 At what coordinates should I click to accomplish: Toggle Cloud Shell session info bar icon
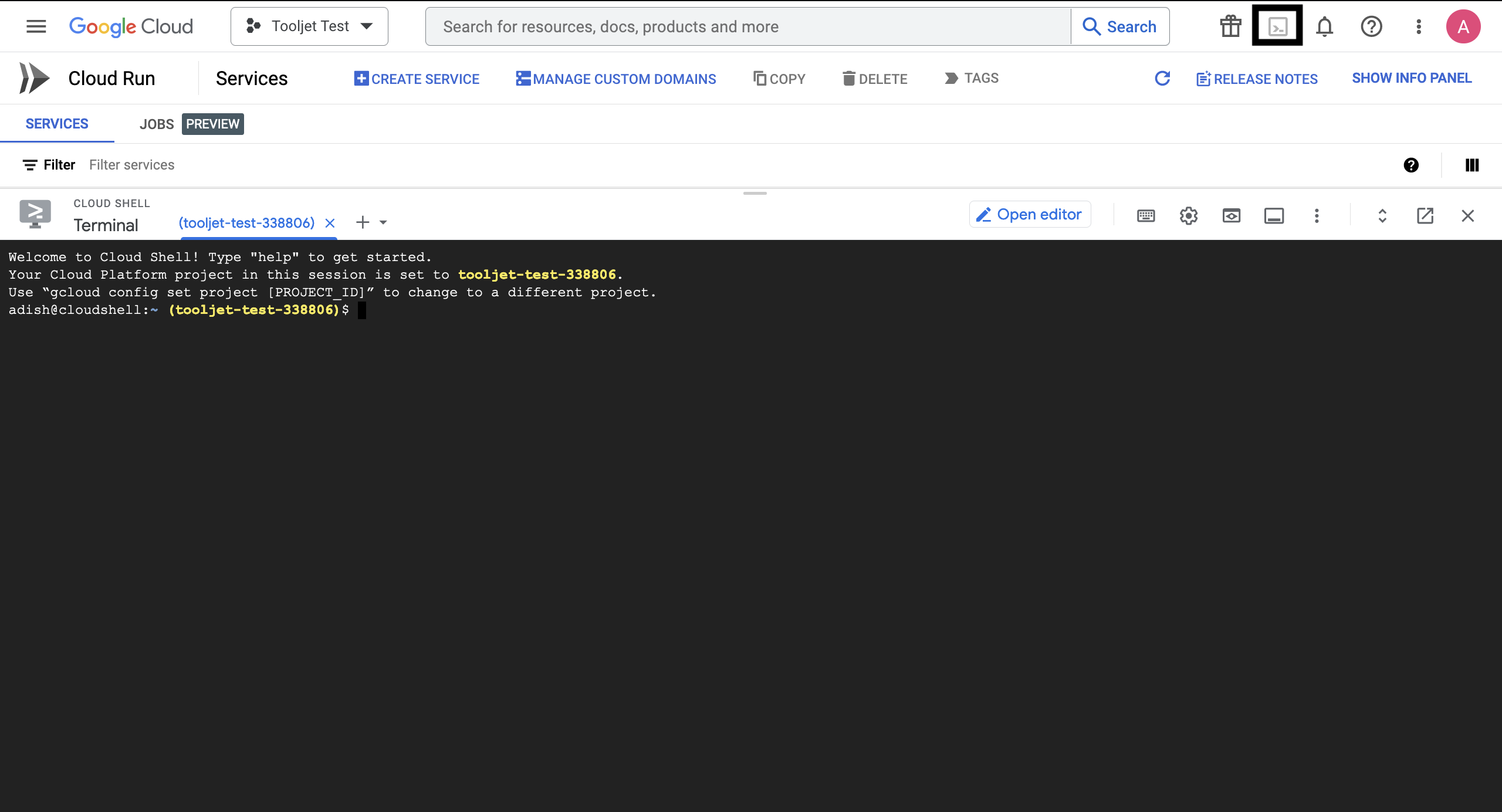click(x=1274, y=216)
